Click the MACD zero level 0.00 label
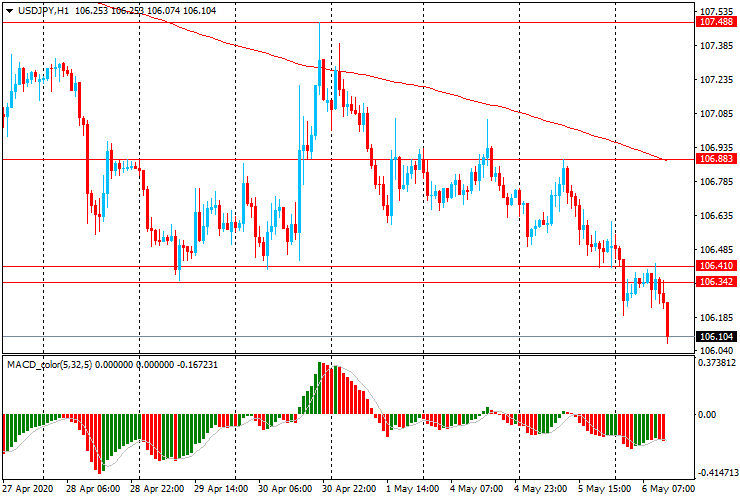Viewport: 740px width, 500px height. 707,414
